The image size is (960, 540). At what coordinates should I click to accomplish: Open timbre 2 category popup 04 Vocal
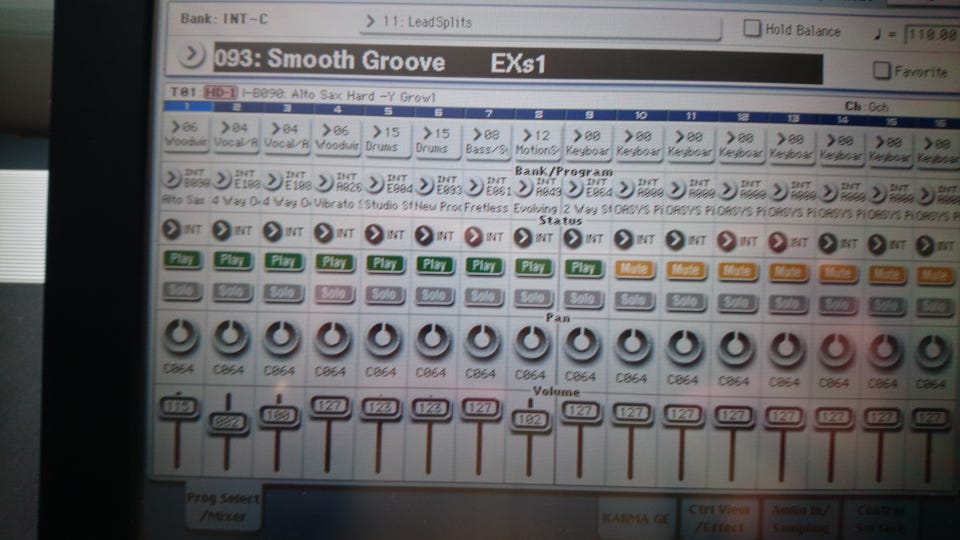tap(236, 135)
